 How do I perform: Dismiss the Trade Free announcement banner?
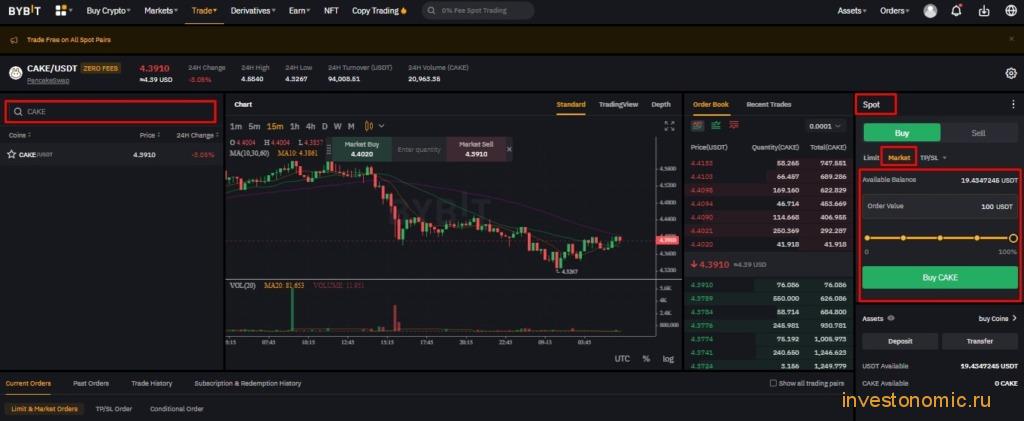coord(1012,39)
